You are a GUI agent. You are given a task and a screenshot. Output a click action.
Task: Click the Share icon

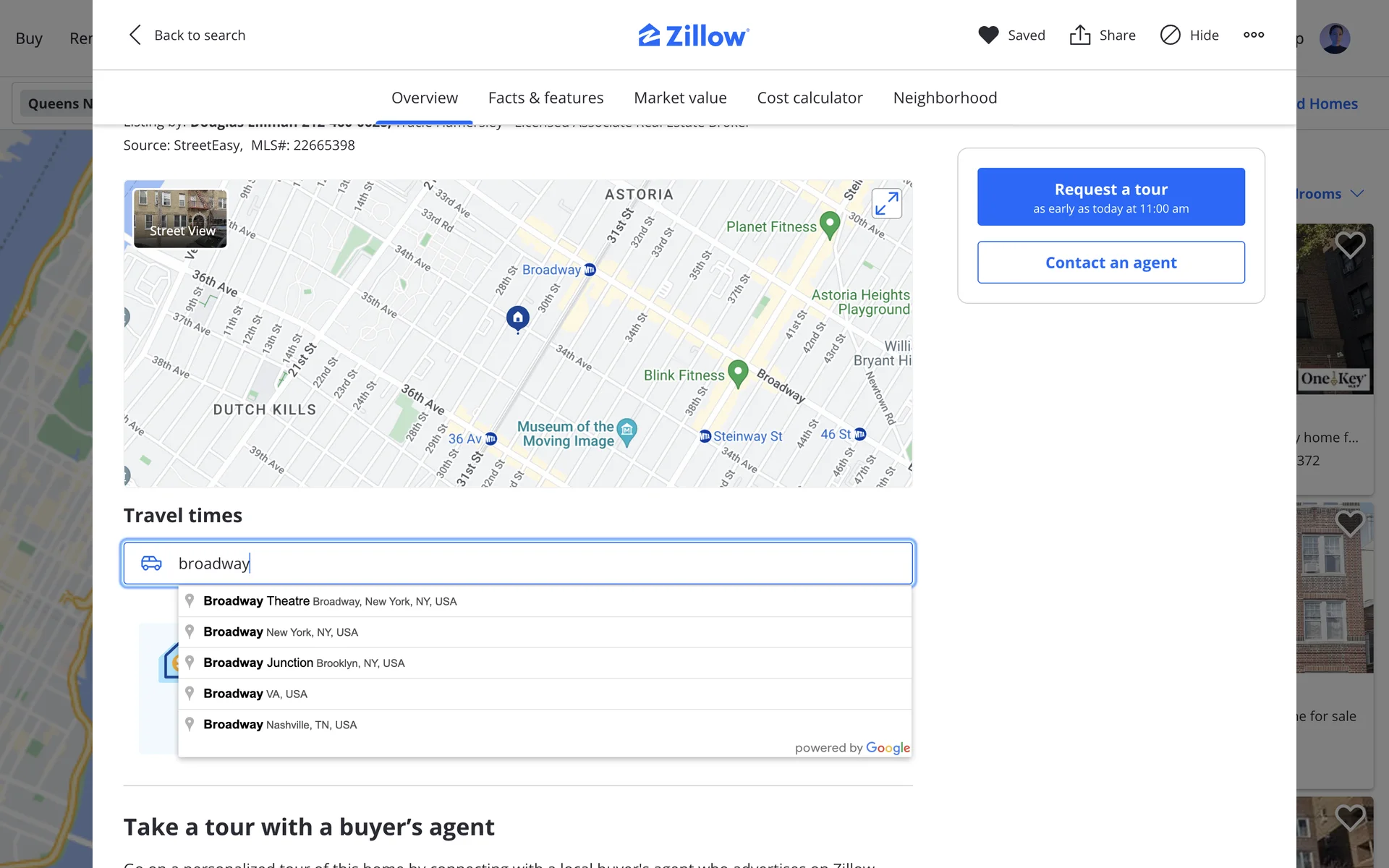(x=1080, y=35)
